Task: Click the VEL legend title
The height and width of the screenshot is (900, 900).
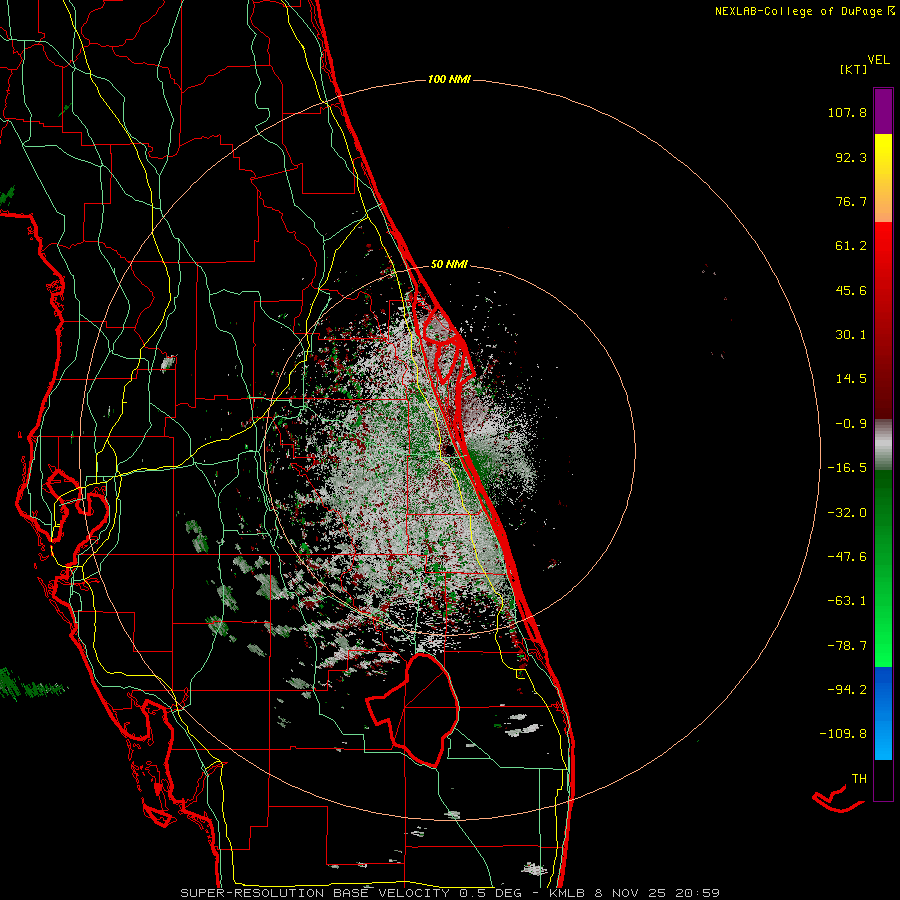Action: 878,60
